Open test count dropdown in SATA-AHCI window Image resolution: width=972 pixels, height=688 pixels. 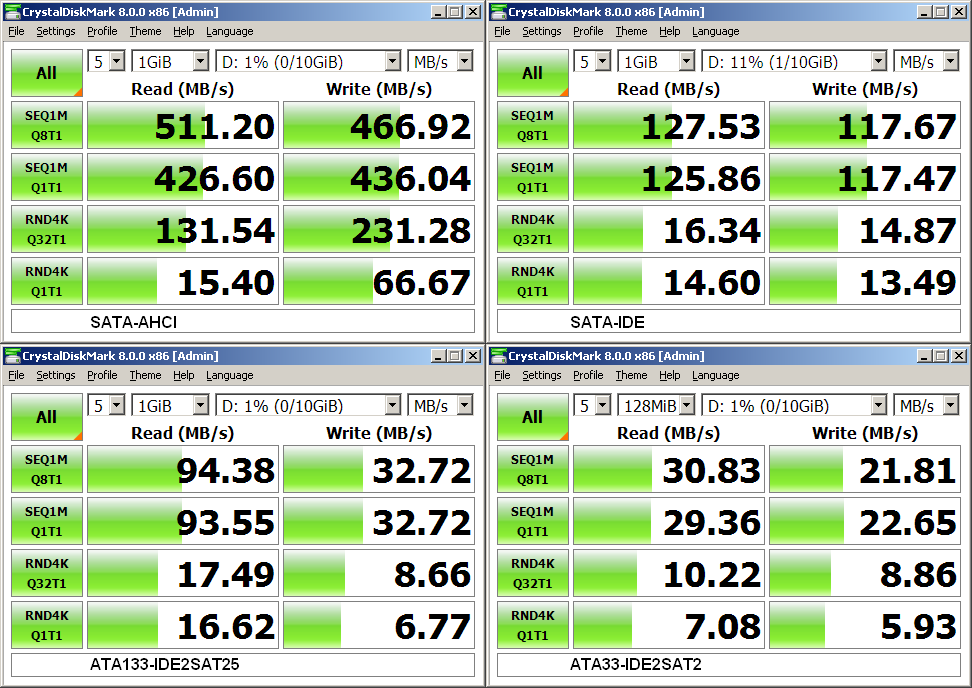pyautogui.click(x=107, y=61)
